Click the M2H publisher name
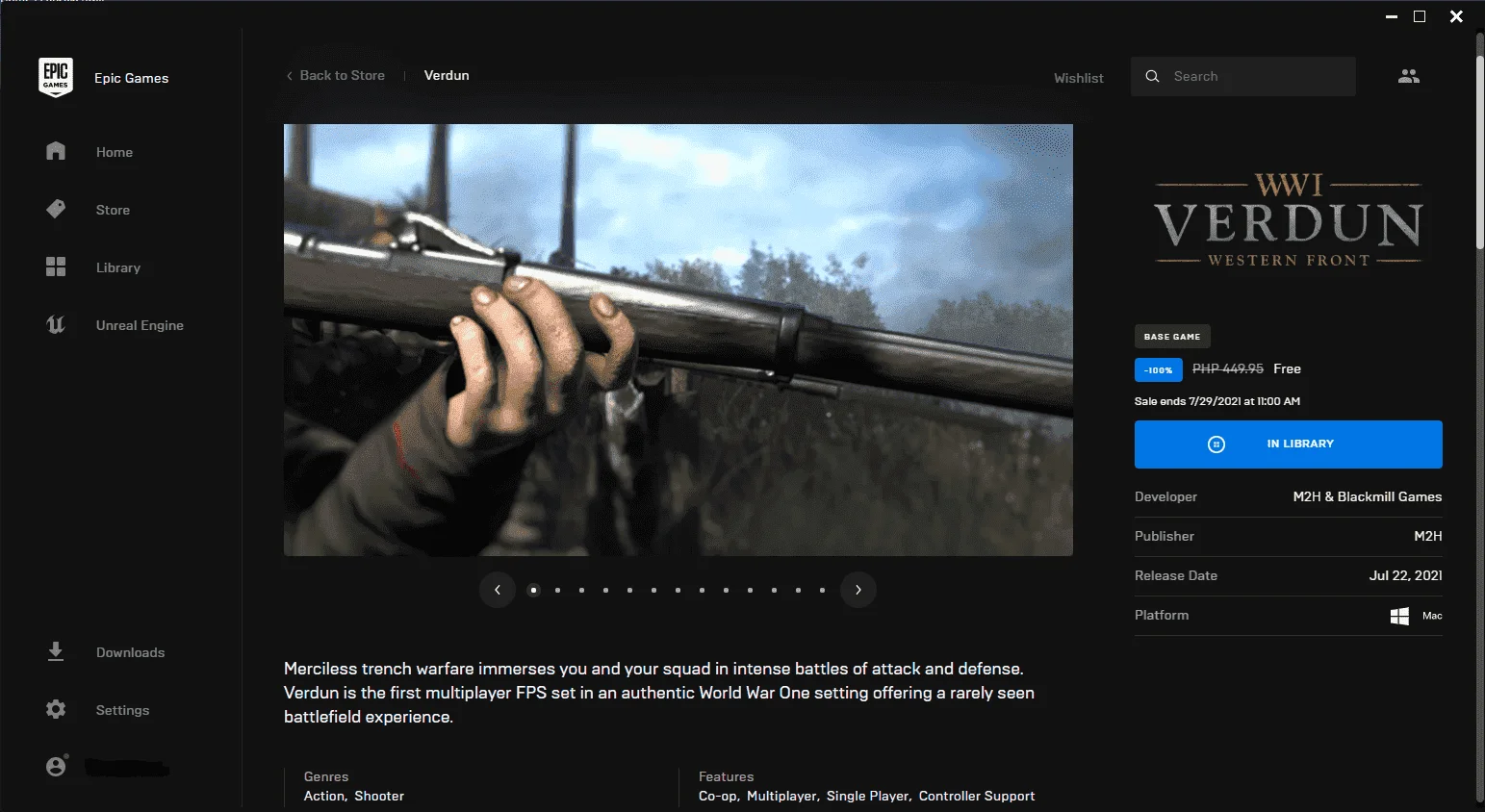 [x=1428, y=536]
